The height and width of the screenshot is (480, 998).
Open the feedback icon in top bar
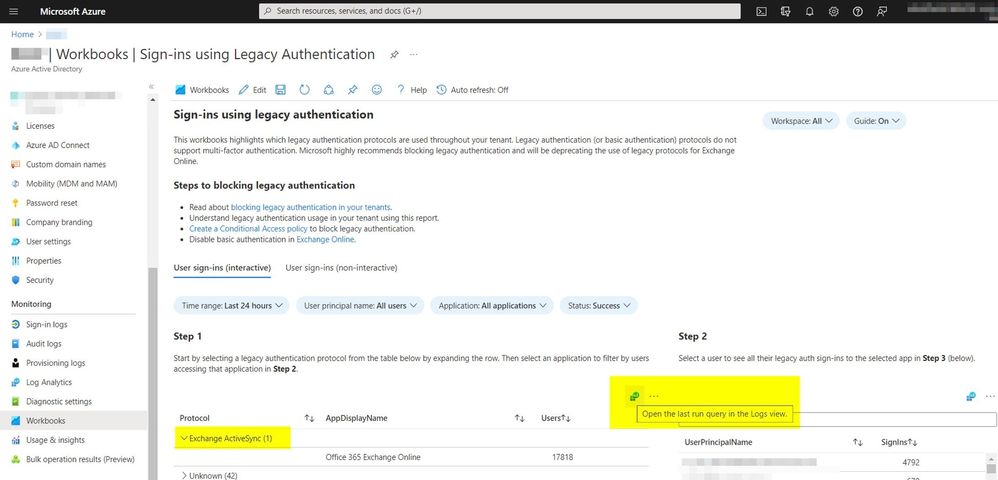click(882, 11)
